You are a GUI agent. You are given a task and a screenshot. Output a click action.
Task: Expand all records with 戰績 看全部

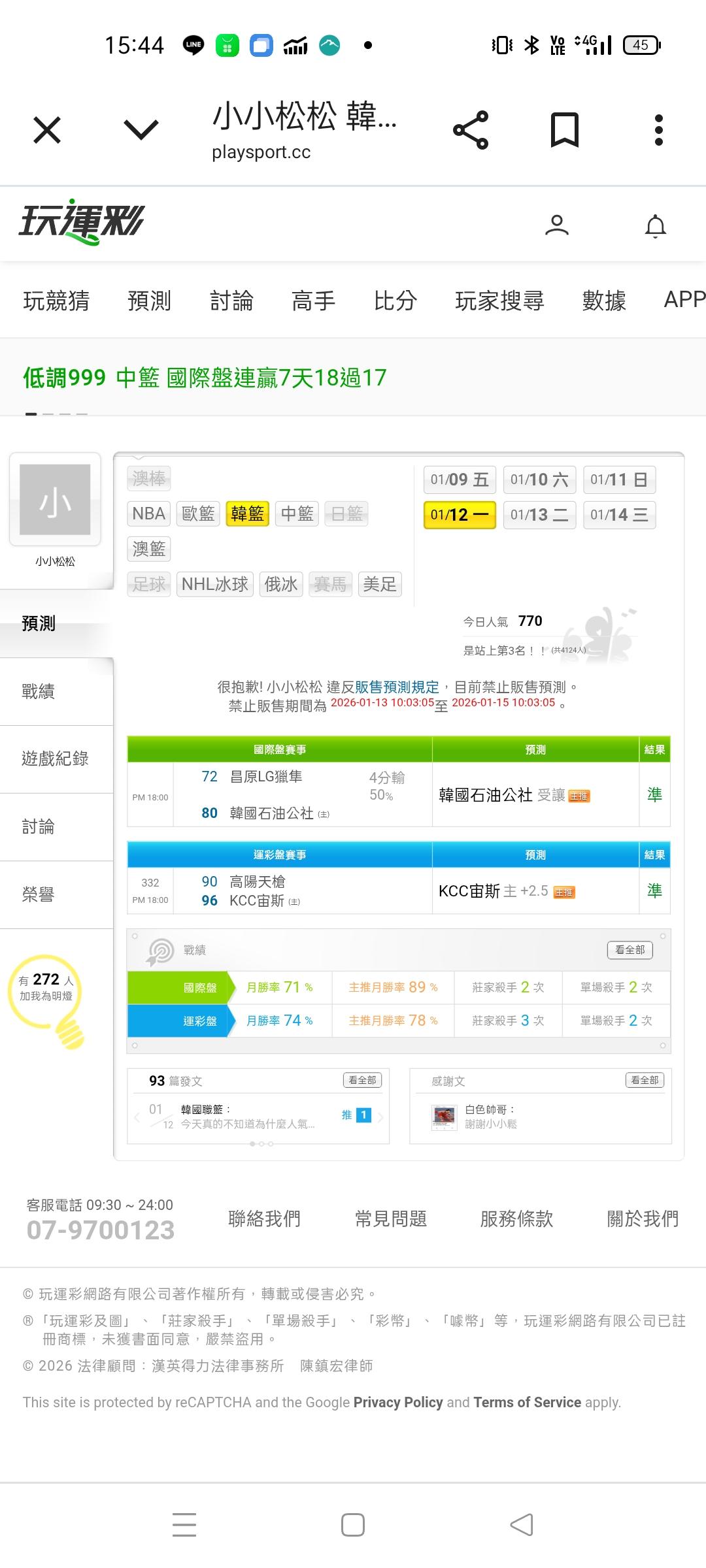coord(630,949)
